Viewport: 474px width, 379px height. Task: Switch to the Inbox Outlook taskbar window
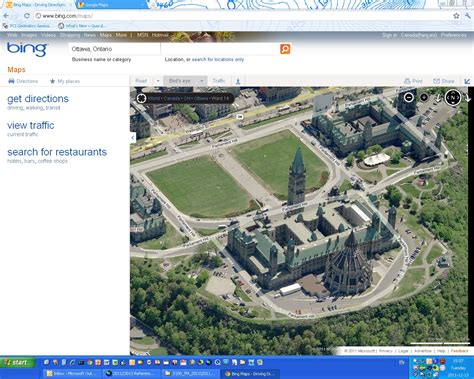pos(72,374)
